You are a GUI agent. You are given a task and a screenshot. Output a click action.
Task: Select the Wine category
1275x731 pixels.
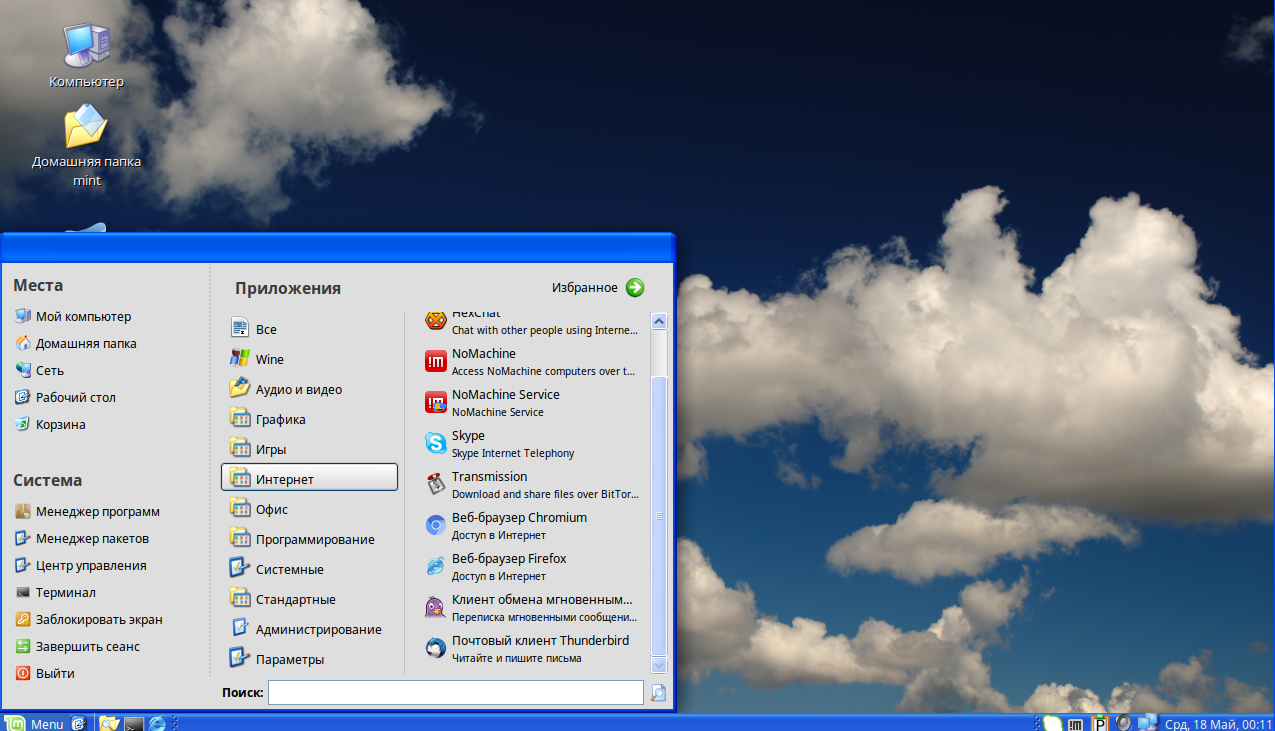269,359
